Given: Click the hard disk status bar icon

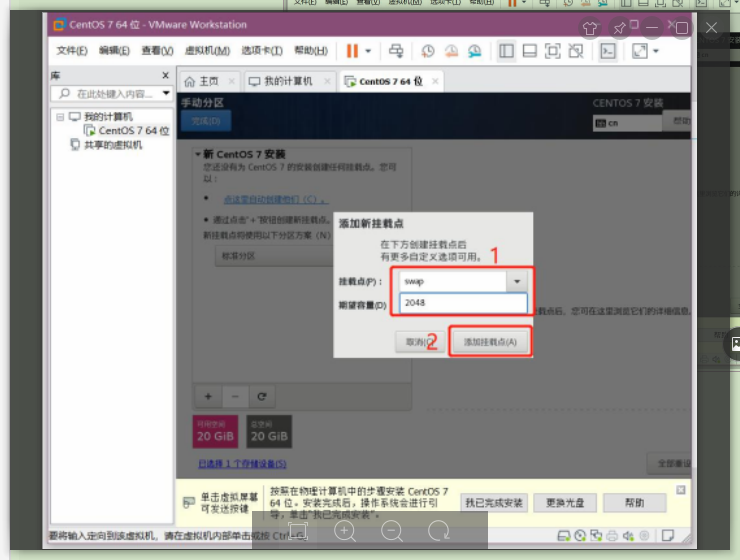Looking at the screenshot, I should [x=563, y=535].
